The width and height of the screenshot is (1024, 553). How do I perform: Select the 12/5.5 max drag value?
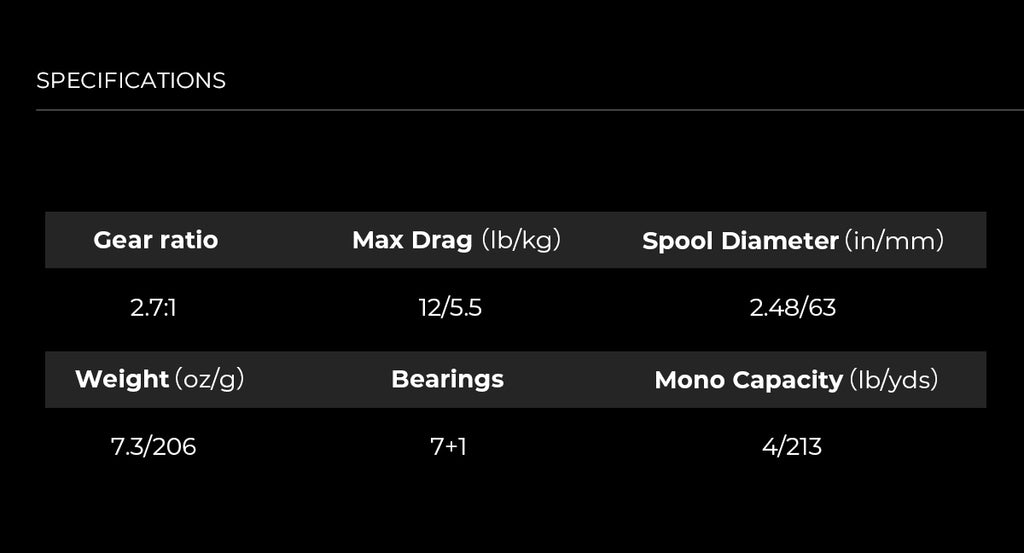450,307
